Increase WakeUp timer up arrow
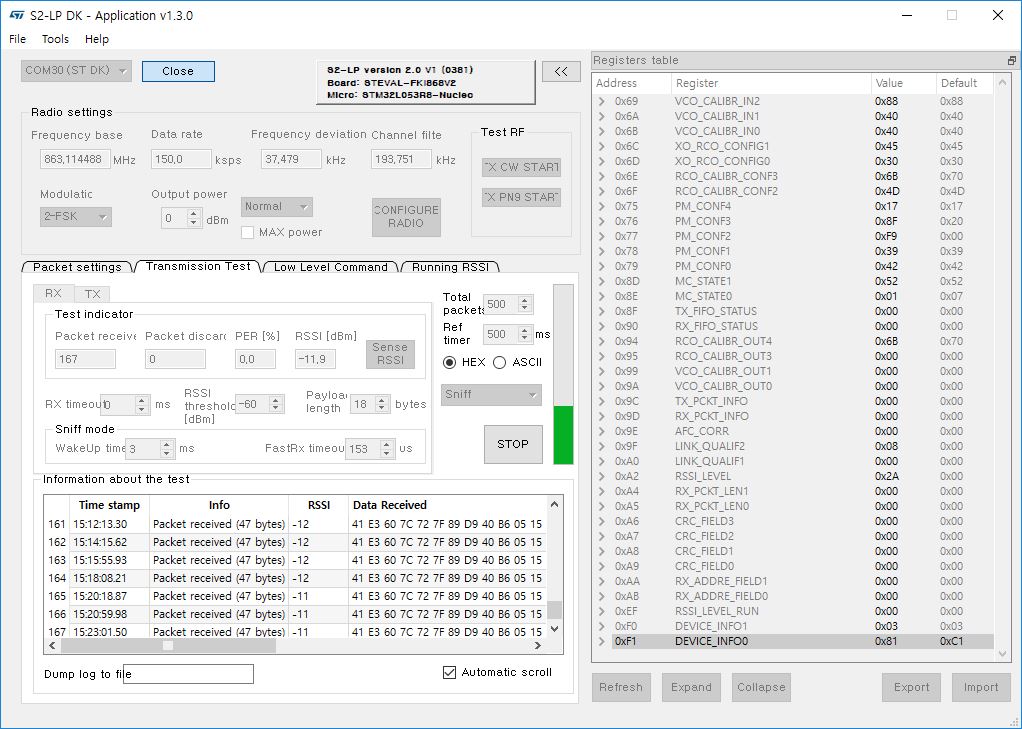1022x729 pixels. pos(167,444)
